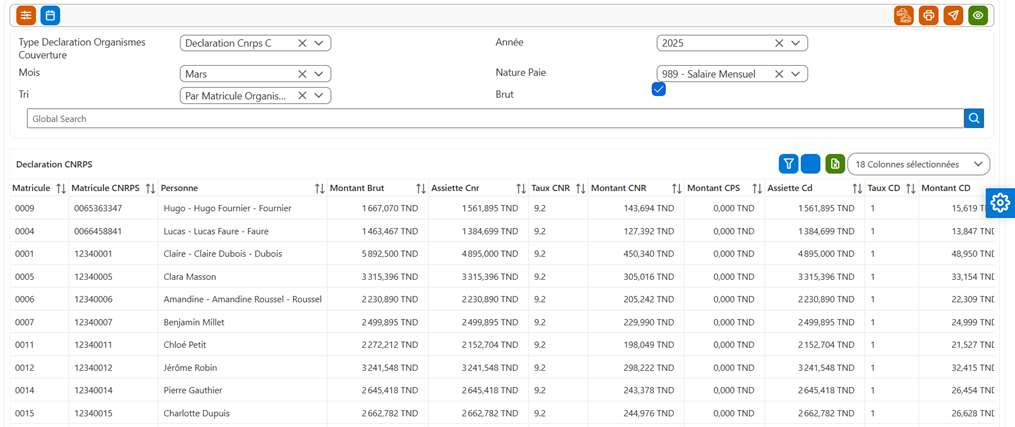Click the blue calendar icon
This screenshot has width=1015, height=427.
click(50, 14)
